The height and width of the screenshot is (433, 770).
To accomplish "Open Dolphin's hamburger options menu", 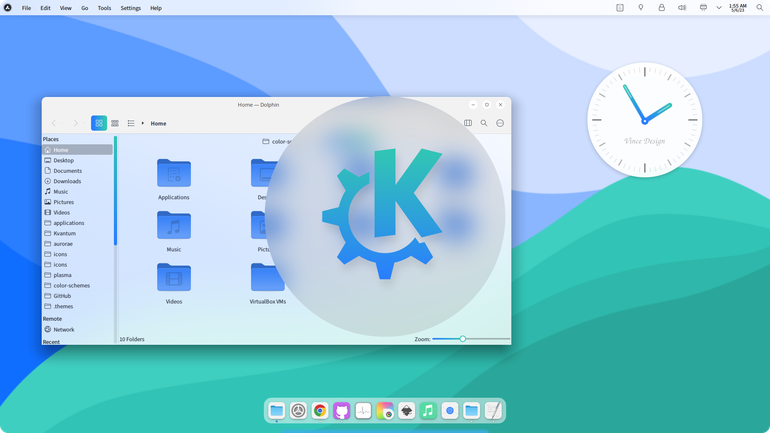I will (500, 123).
